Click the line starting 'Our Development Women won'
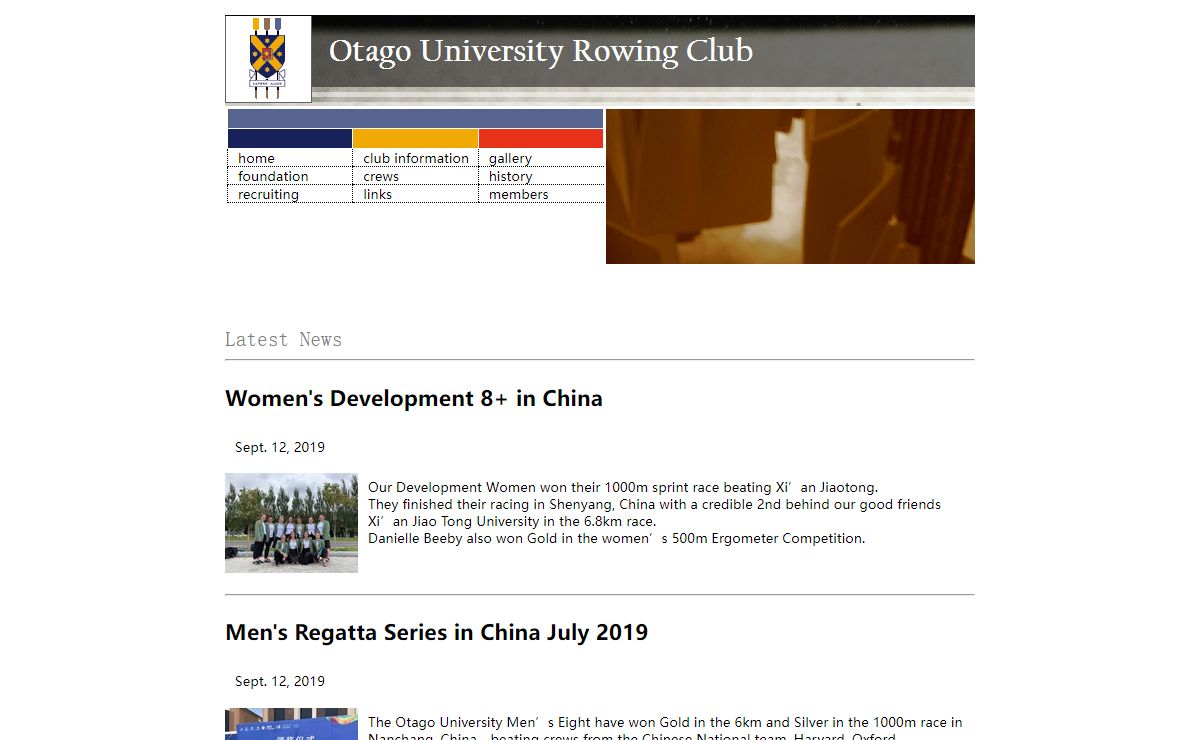Screen dimensions: 1200x740 (x=623, y=487)
